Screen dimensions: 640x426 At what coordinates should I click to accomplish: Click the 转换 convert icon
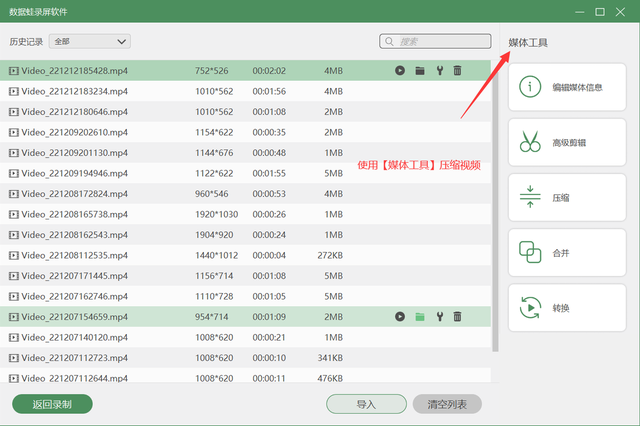530,307
